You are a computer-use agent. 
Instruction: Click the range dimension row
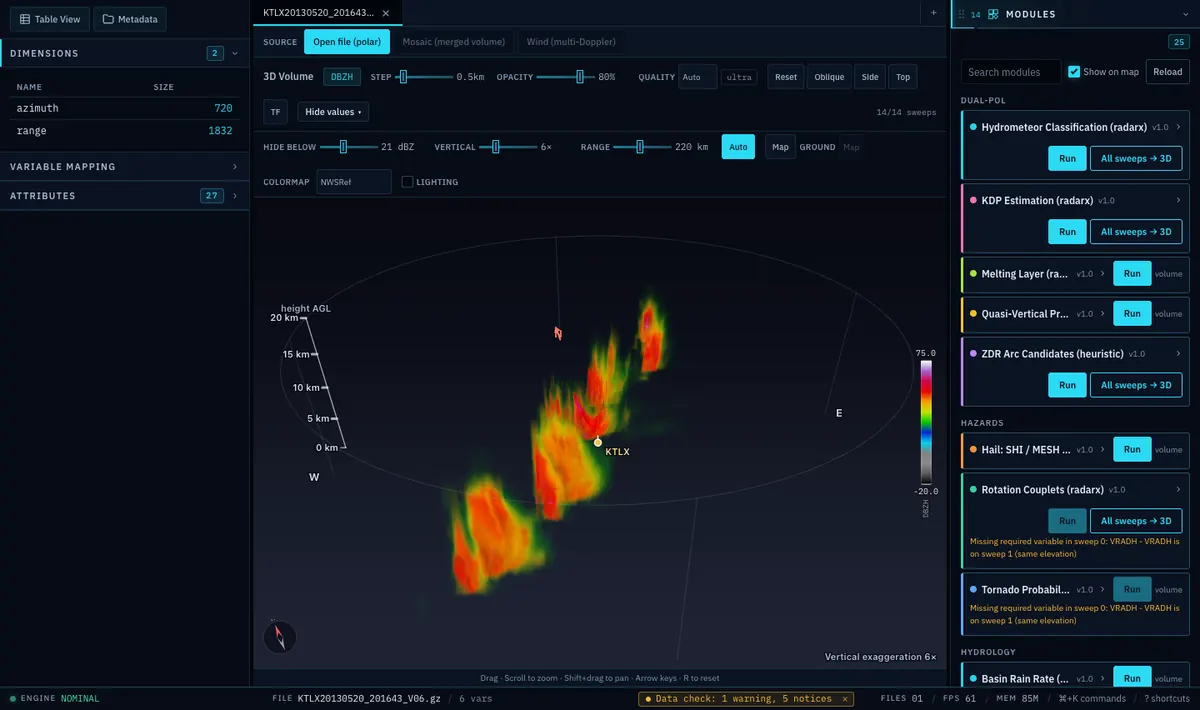click(x=123, y=131)
